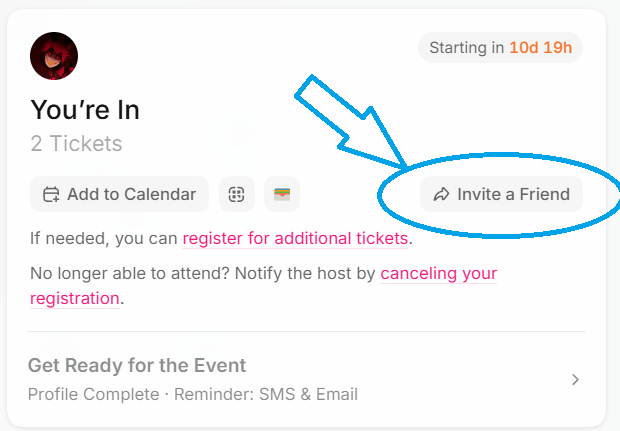Open the wallet pass icon

pyautogui.click(x=282, y=195)
